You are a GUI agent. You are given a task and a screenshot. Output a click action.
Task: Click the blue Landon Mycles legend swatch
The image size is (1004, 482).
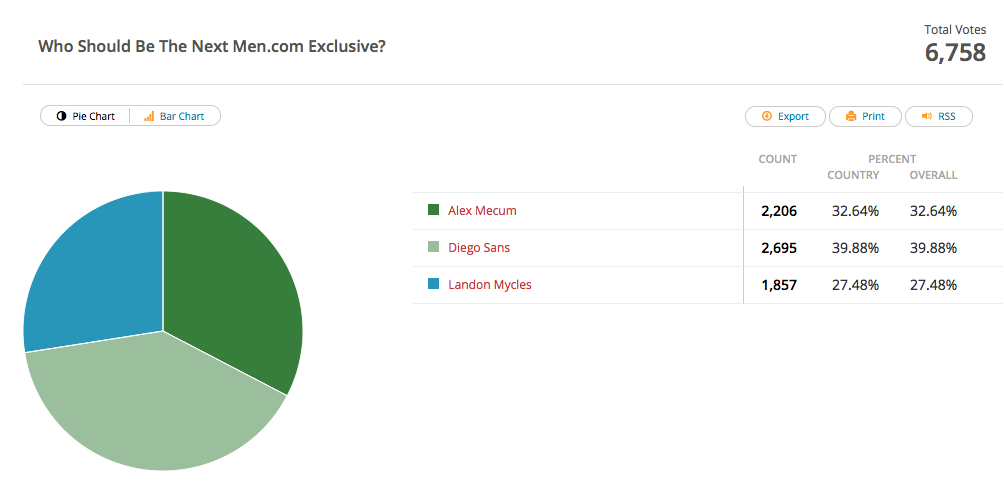point(433,284)
